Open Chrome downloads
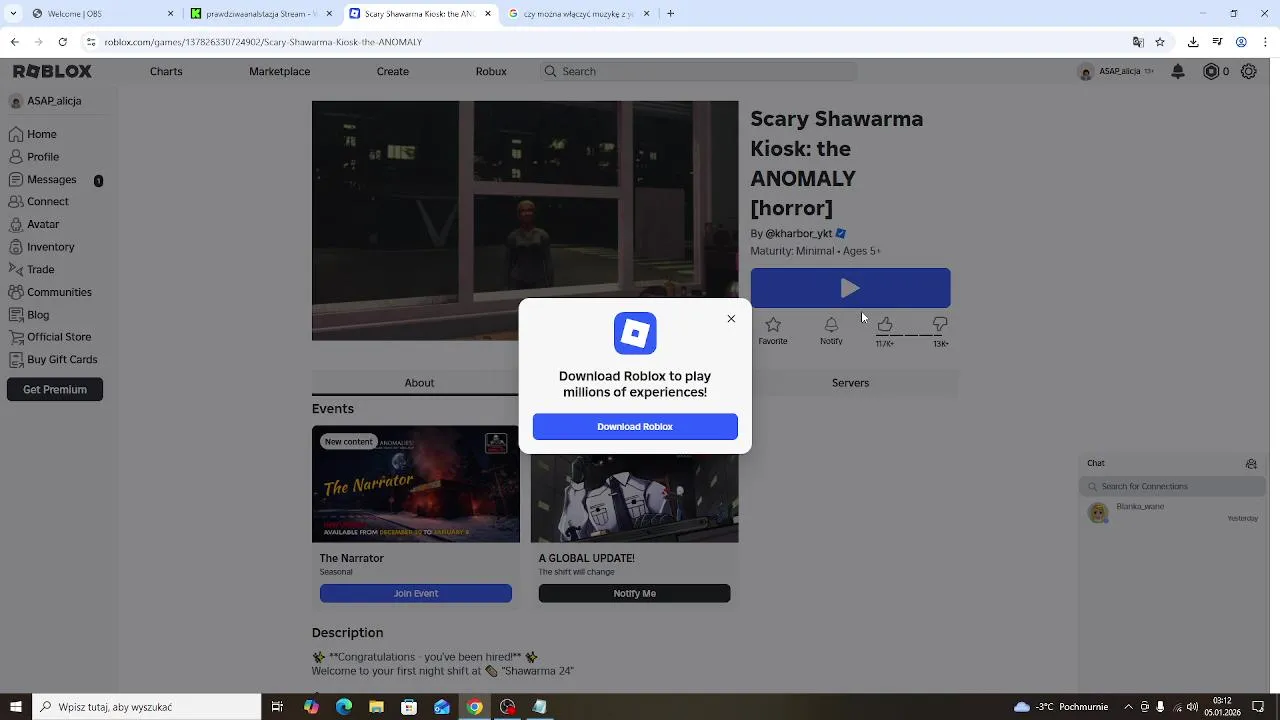This screenshot has height=720, width=1280. pyautogui.click(x=1193, y=42)
